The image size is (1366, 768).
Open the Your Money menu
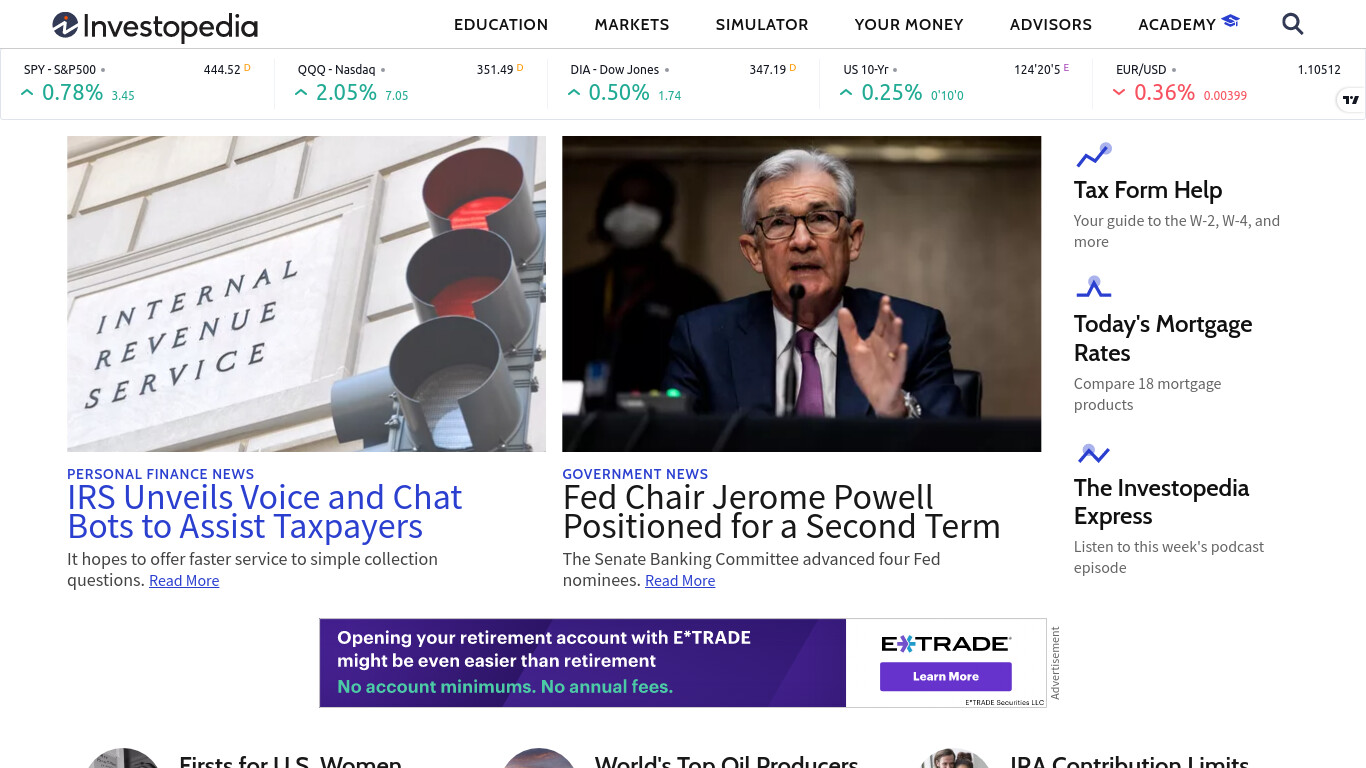pyautogui.click(x=909, y=25)
